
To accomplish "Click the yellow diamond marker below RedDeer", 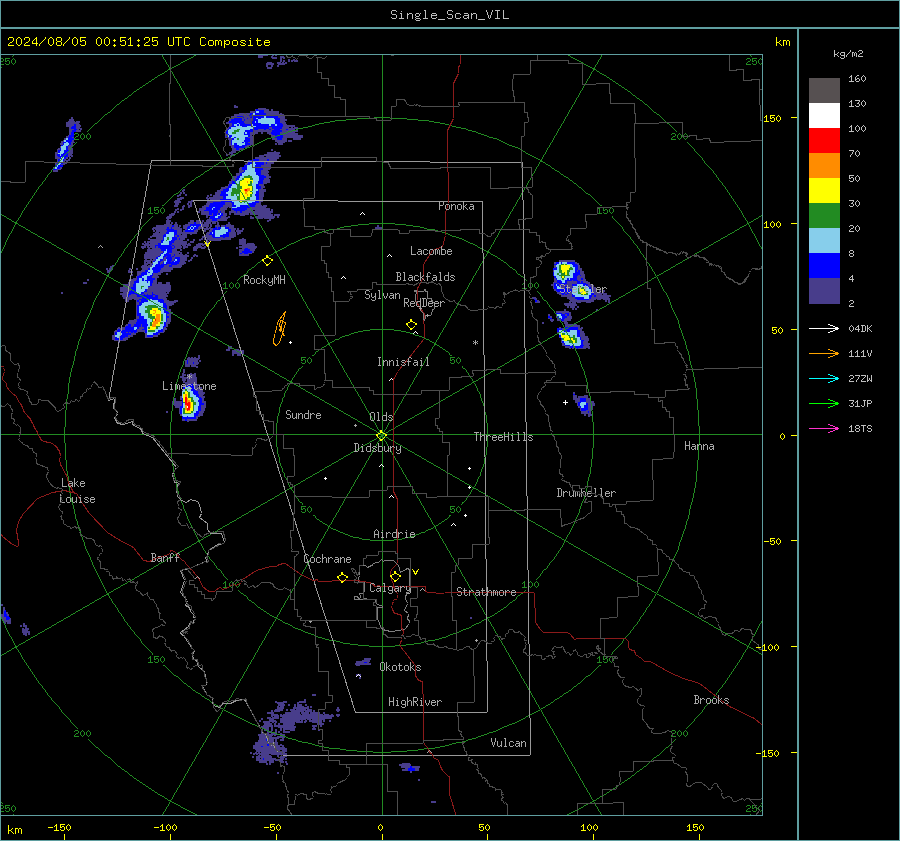I will pos(412,325).
